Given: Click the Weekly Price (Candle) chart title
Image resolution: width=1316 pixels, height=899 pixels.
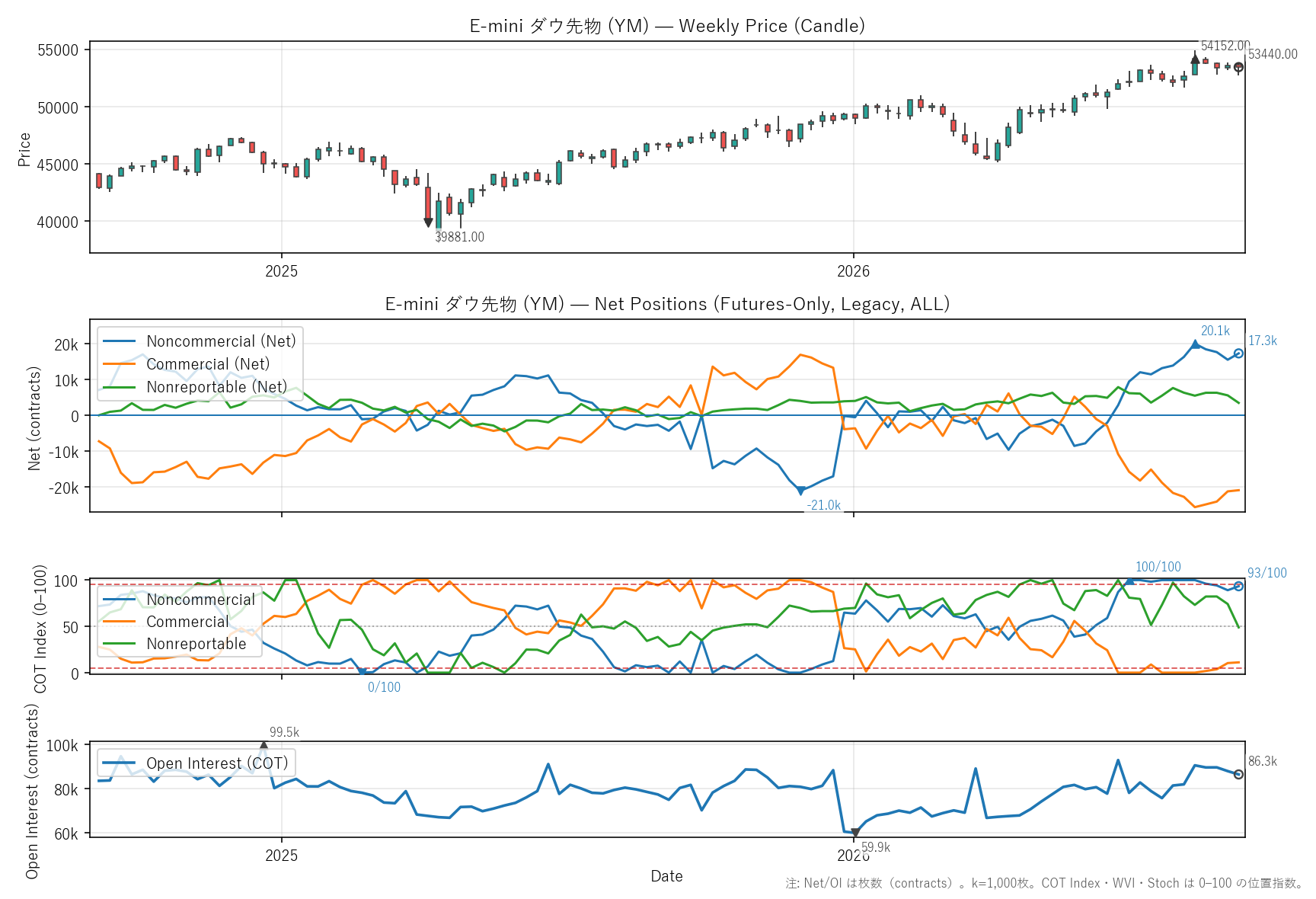Looking at the screenshot, I should (667, 26).
